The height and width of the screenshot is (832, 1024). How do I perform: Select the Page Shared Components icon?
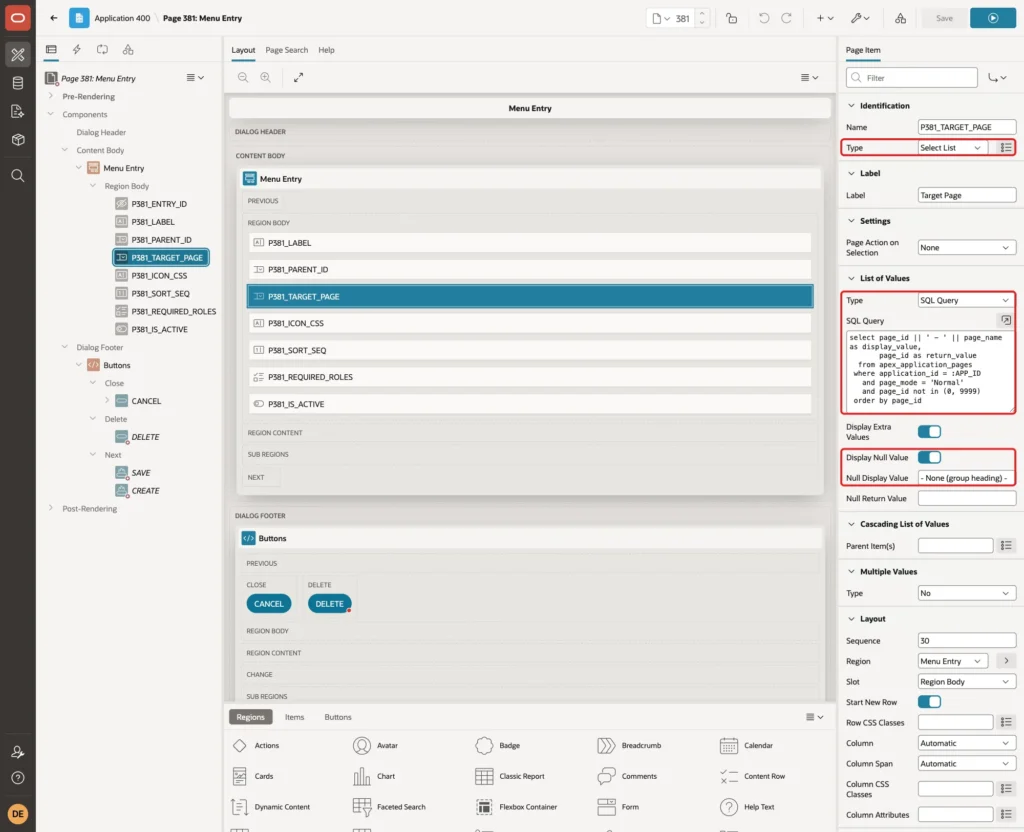(x=128, y=50)
